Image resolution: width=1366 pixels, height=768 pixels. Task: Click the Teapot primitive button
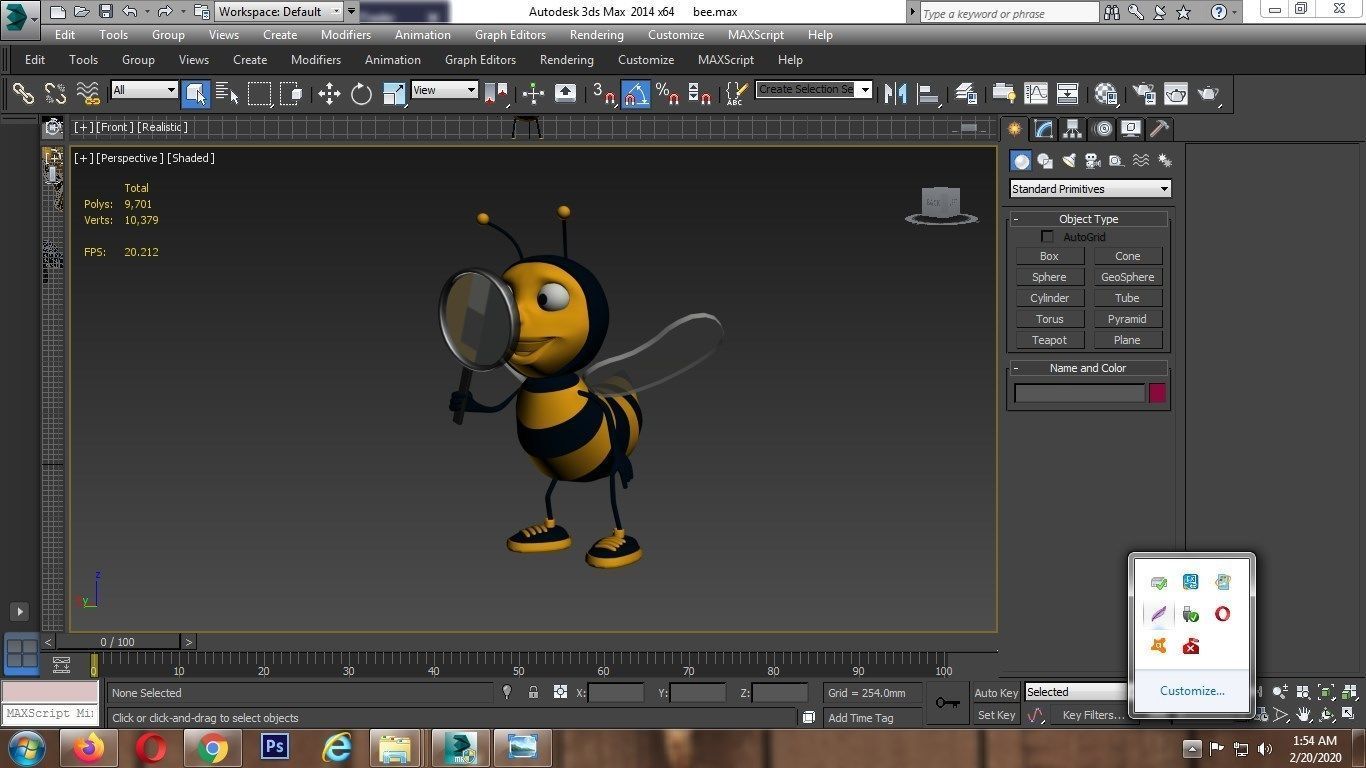(1049, 340)
